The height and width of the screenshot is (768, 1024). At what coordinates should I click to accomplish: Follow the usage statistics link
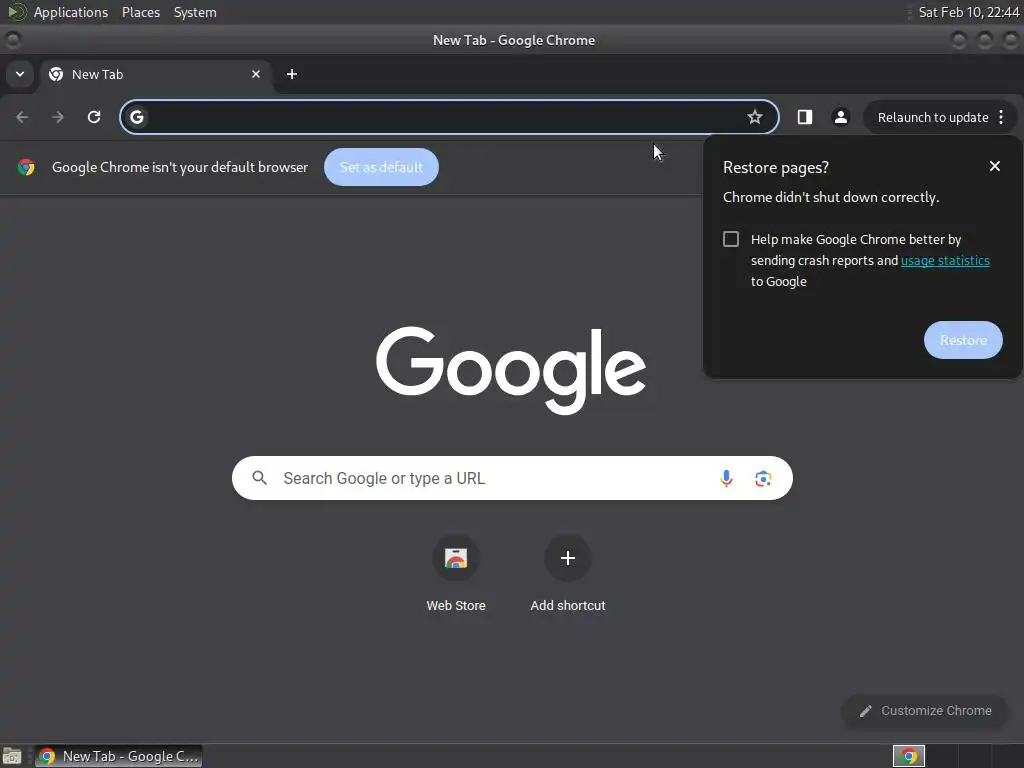point(945,261)
